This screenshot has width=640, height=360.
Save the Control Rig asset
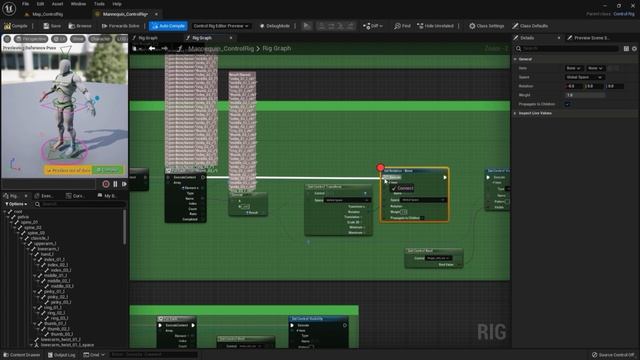point(52,26)
